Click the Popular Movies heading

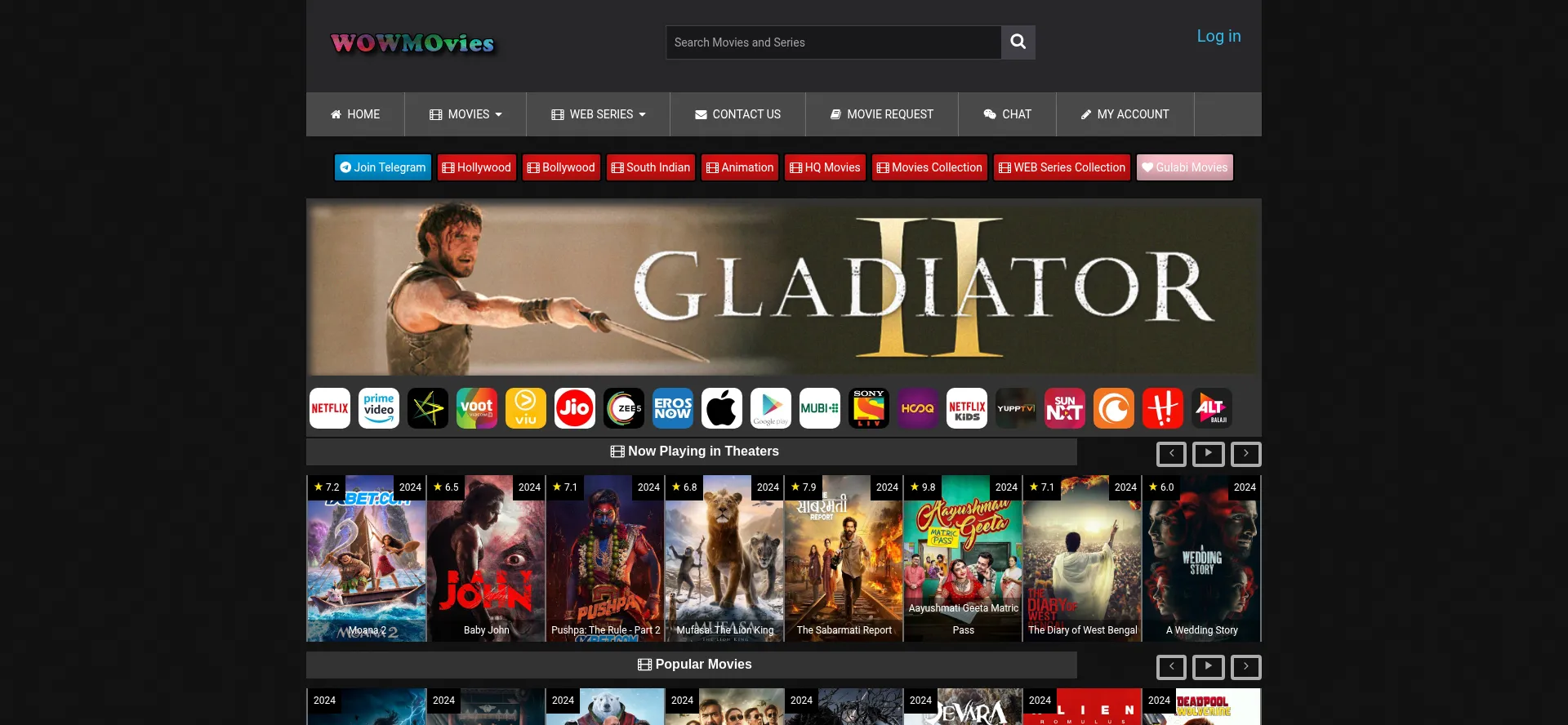coord(695,665)
